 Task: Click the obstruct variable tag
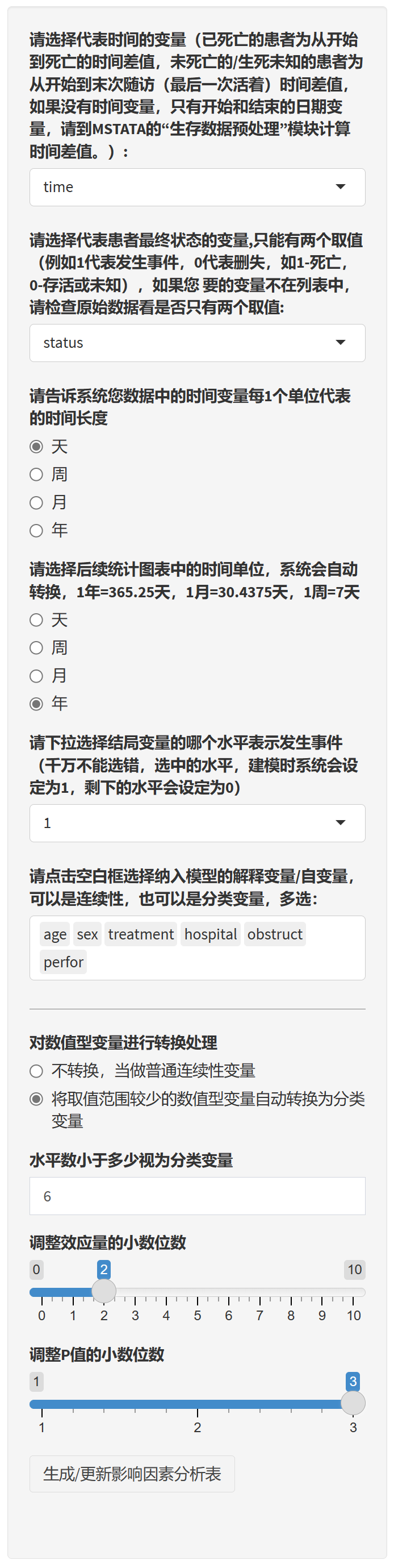pos(275,934)
